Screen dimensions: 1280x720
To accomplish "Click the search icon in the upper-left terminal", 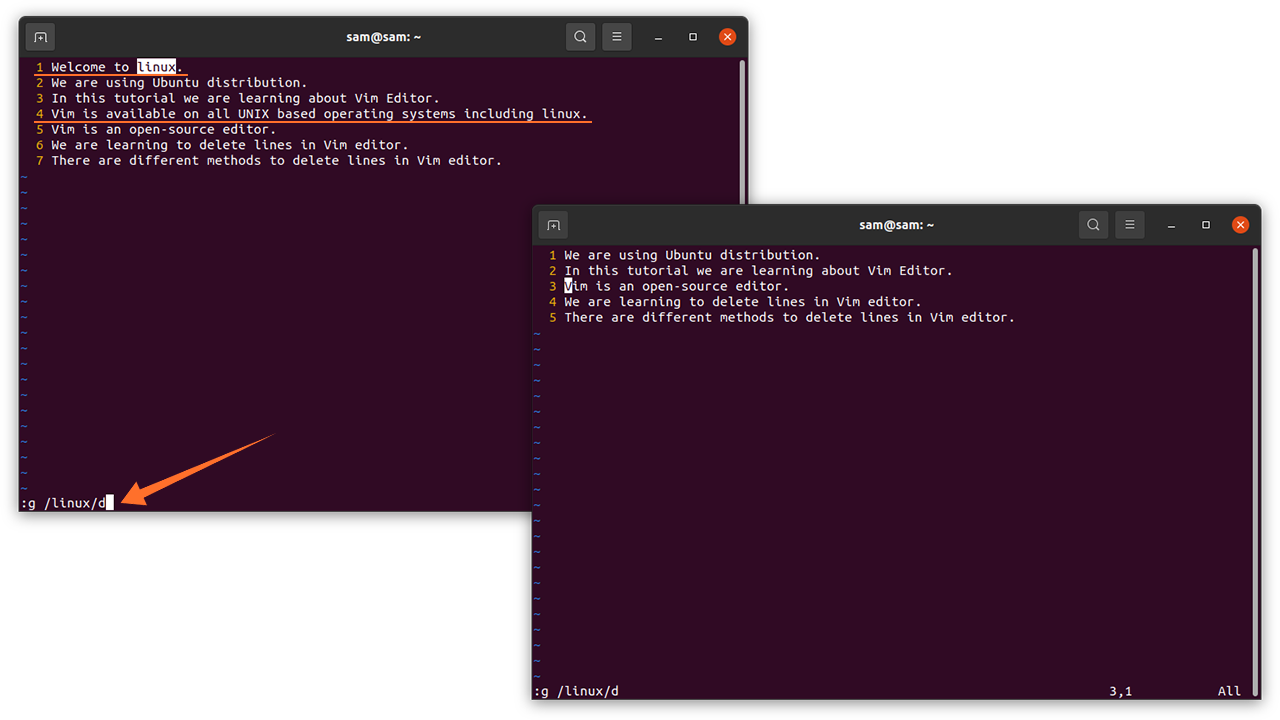I will (x=580, y=37).
